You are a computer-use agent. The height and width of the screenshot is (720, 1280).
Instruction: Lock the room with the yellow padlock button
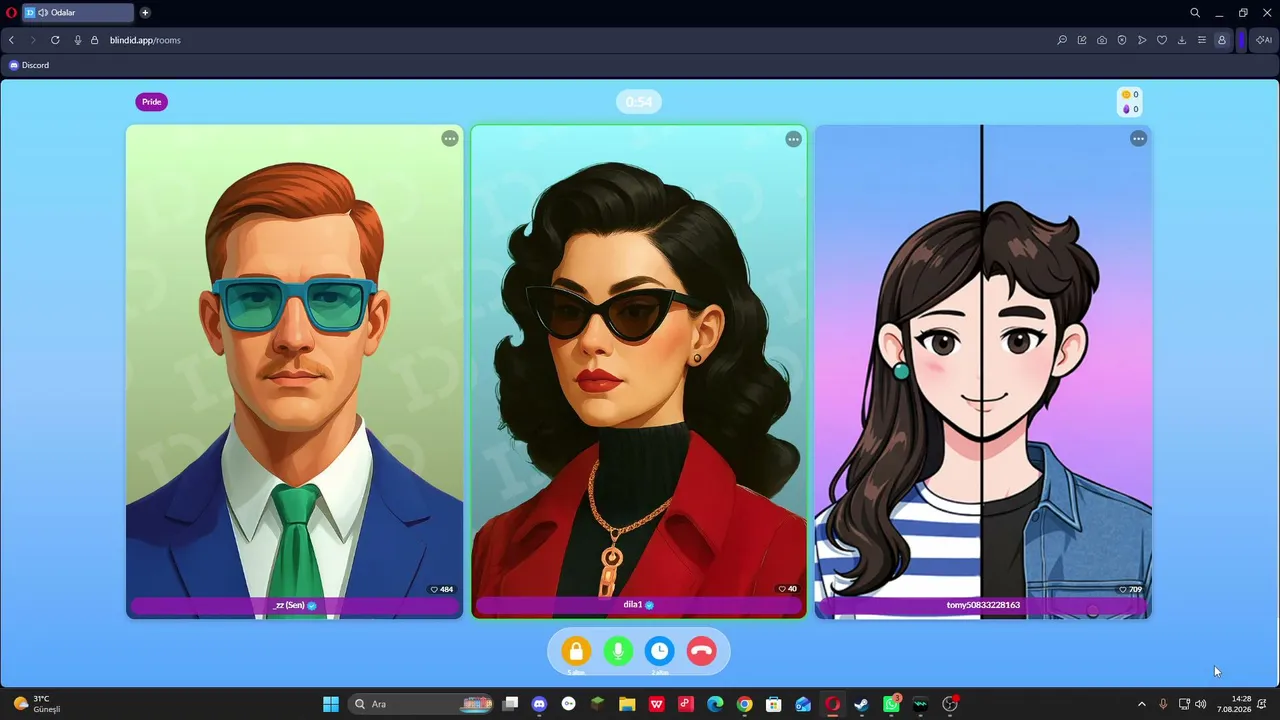(576, 651)
